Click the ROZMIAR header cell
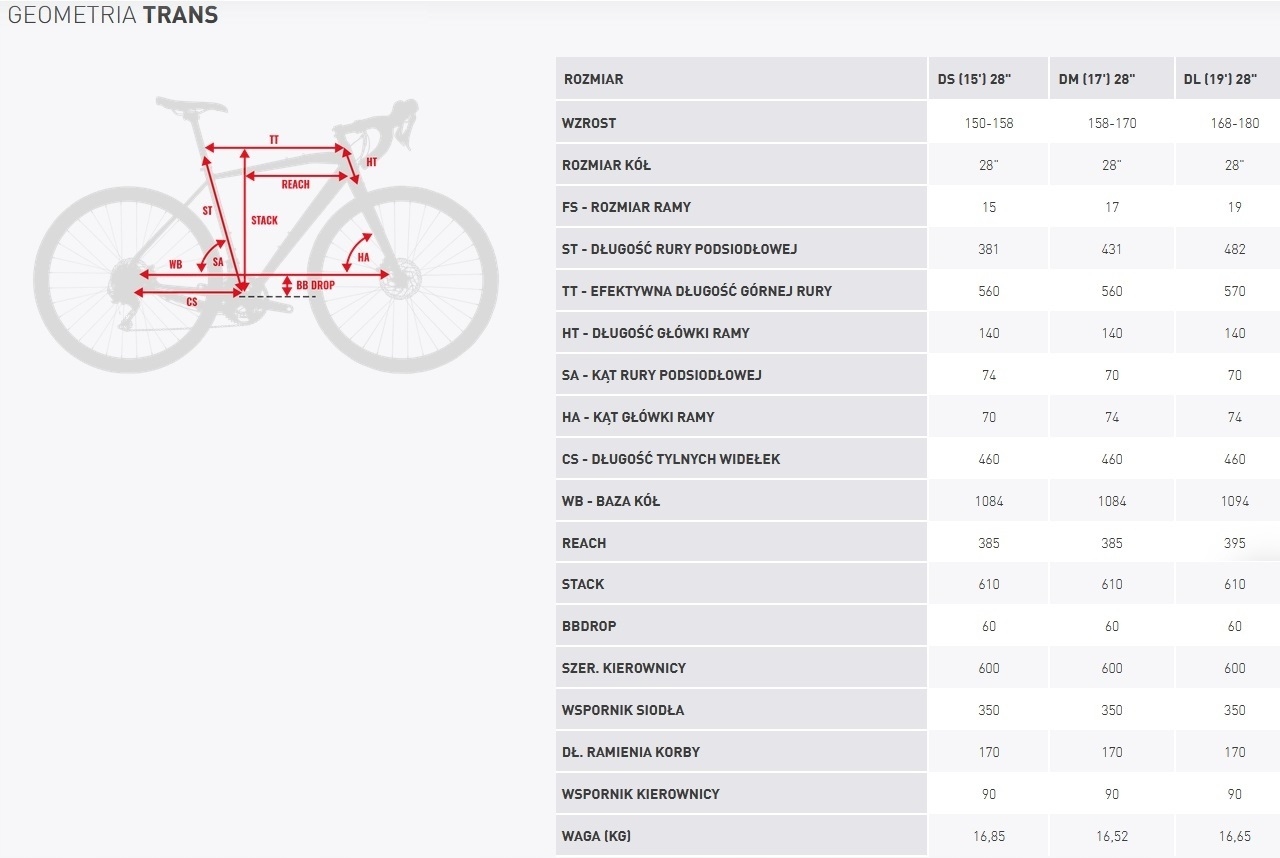This screenshot has width=1280, height=858. (593, 79)
